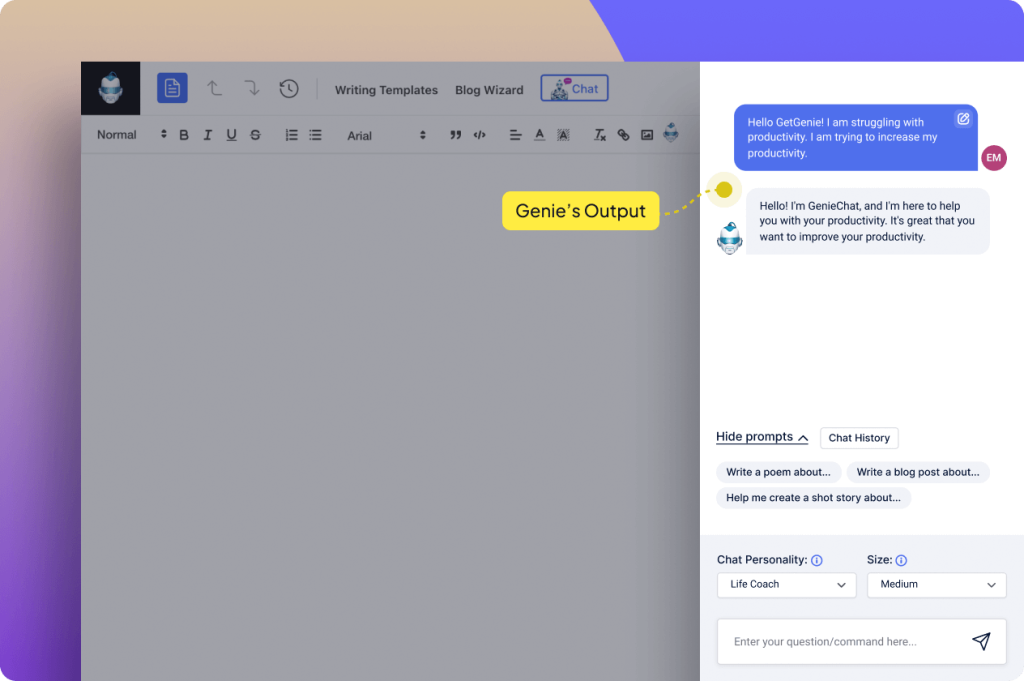The height and width of the screenshot is (681, 1024).
Task: Open Writing Templates
Action: [386, 90]
